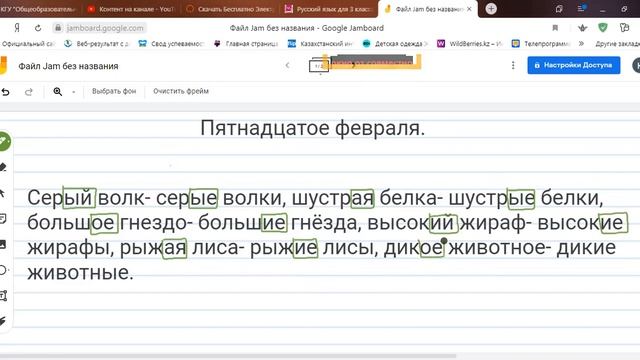
Task: Open the Свод успеваемости bookmark
Action: 171,43
